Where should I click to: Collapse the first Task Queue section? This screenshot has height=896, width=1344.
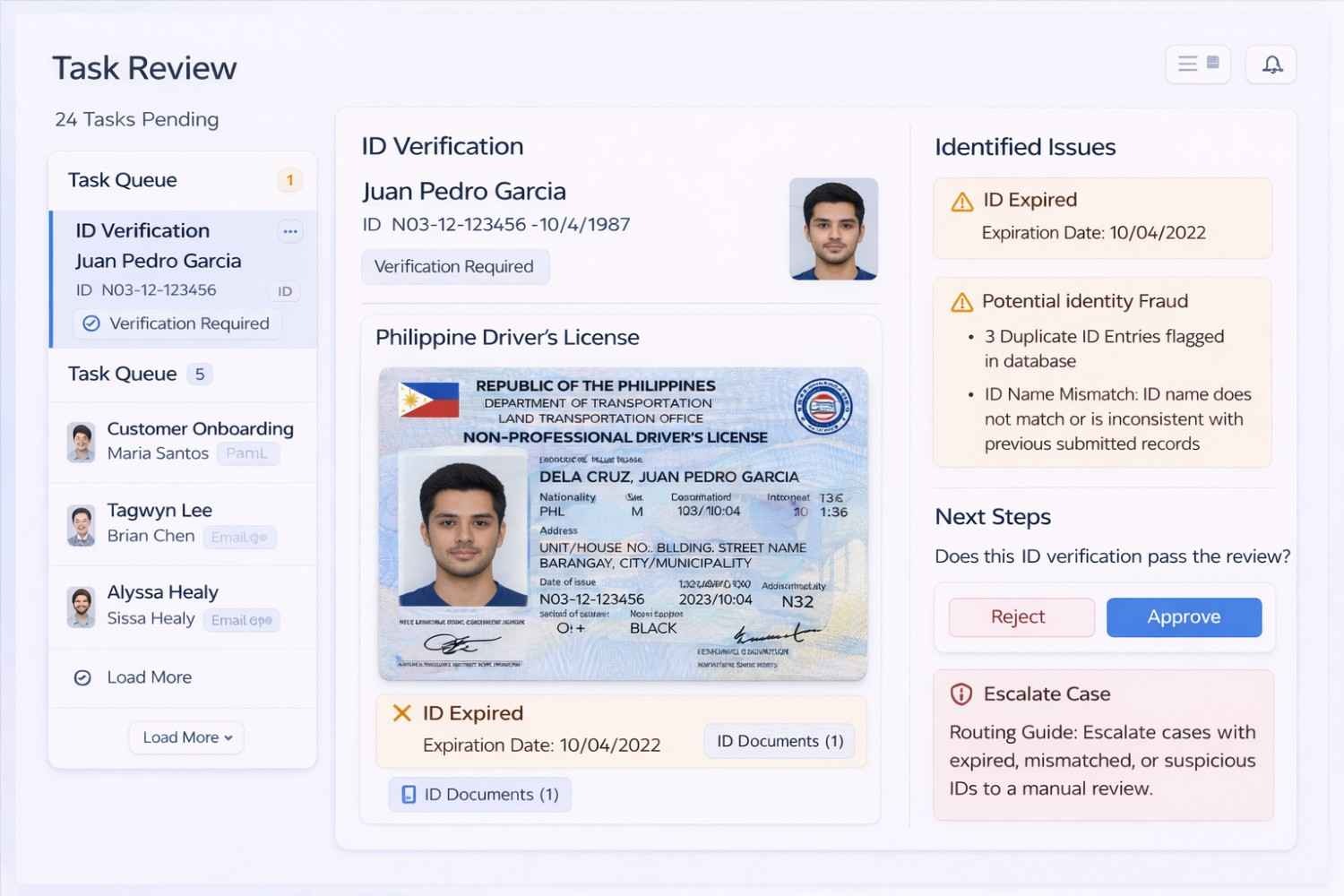coord(123,179)
